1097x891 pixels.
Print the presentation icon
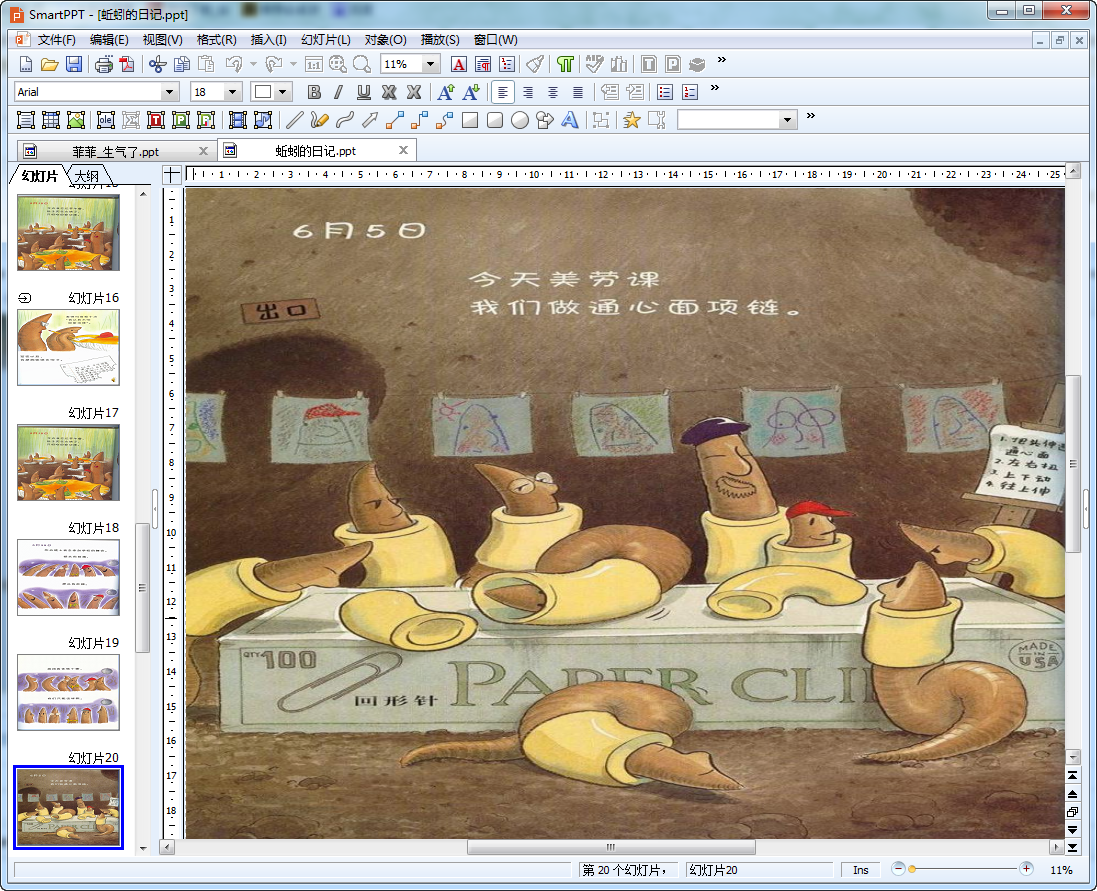[104, 64]
